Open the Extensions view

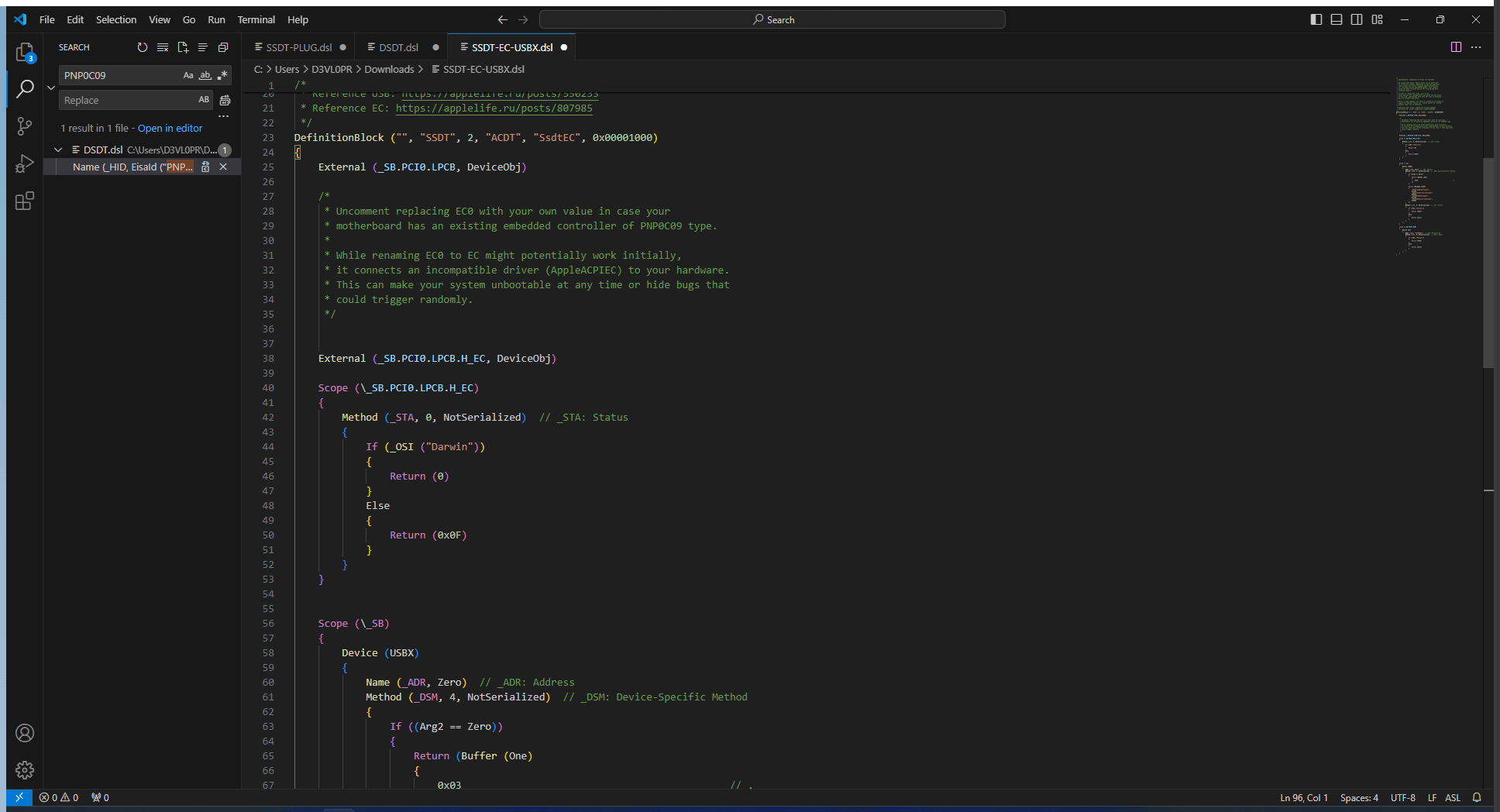point(25,201)
